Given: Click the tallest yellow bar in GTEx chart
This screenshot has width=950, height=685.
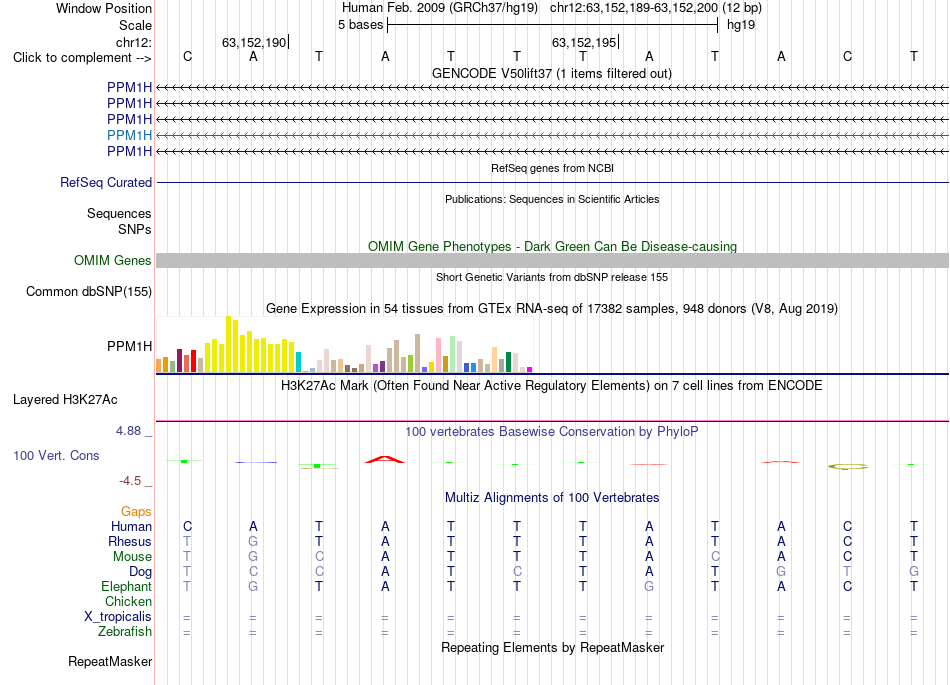Looking at the screenshot, I should [228, 344].
